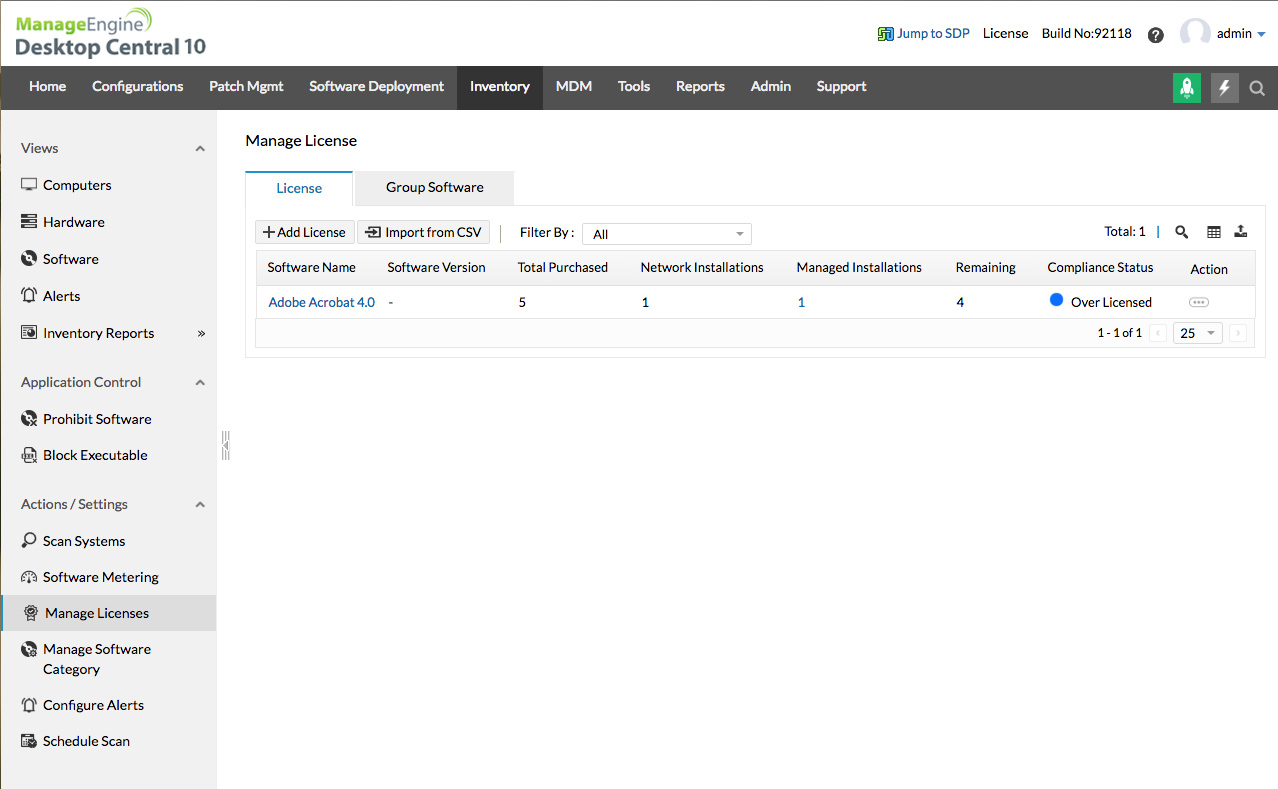This screenshot has width=1278, height=789.
Task: Click the Jump to SDP icon
Action: click(x=885, y=34)
